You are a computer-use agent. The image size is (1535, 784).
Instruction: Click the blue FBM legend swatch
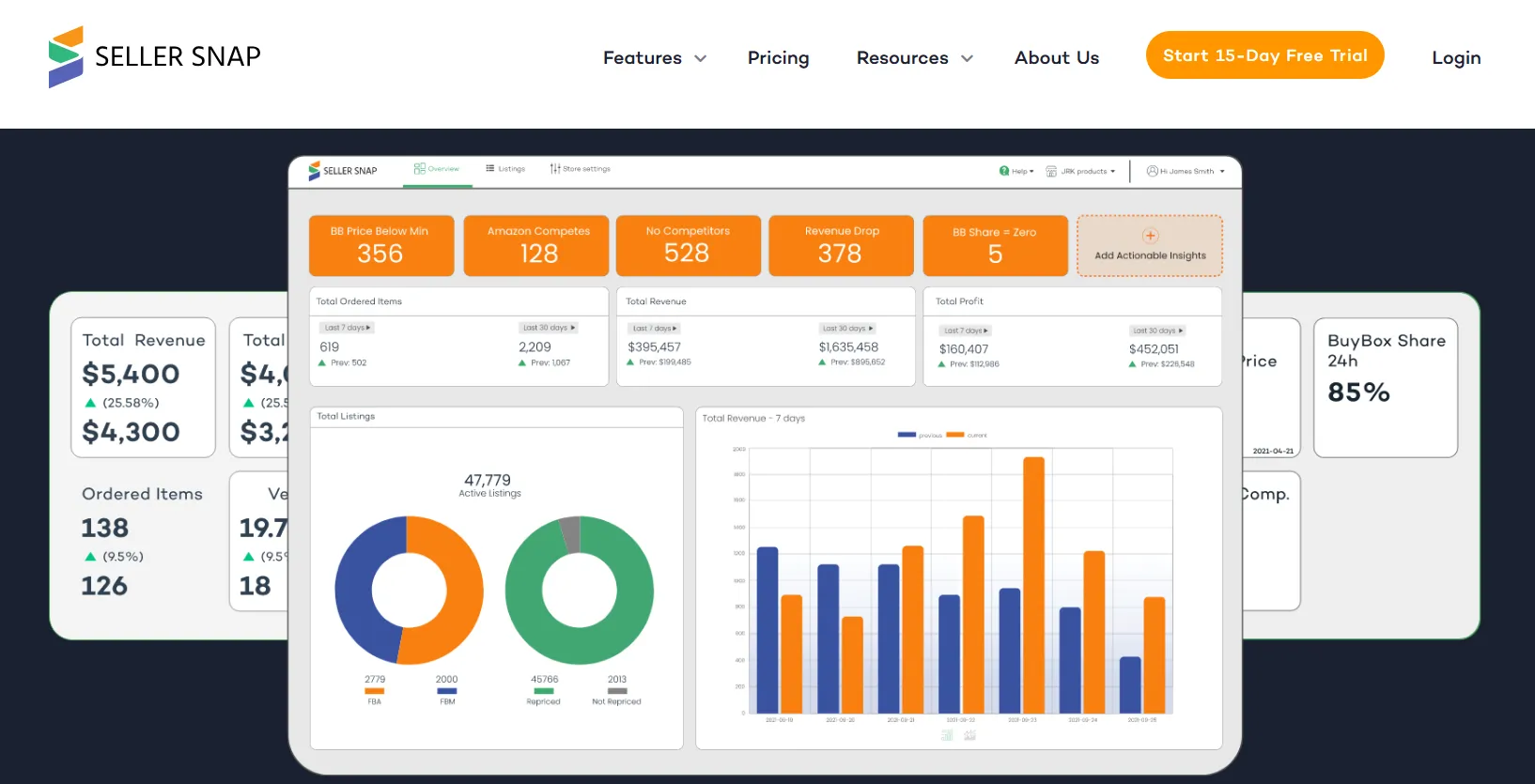447,691
